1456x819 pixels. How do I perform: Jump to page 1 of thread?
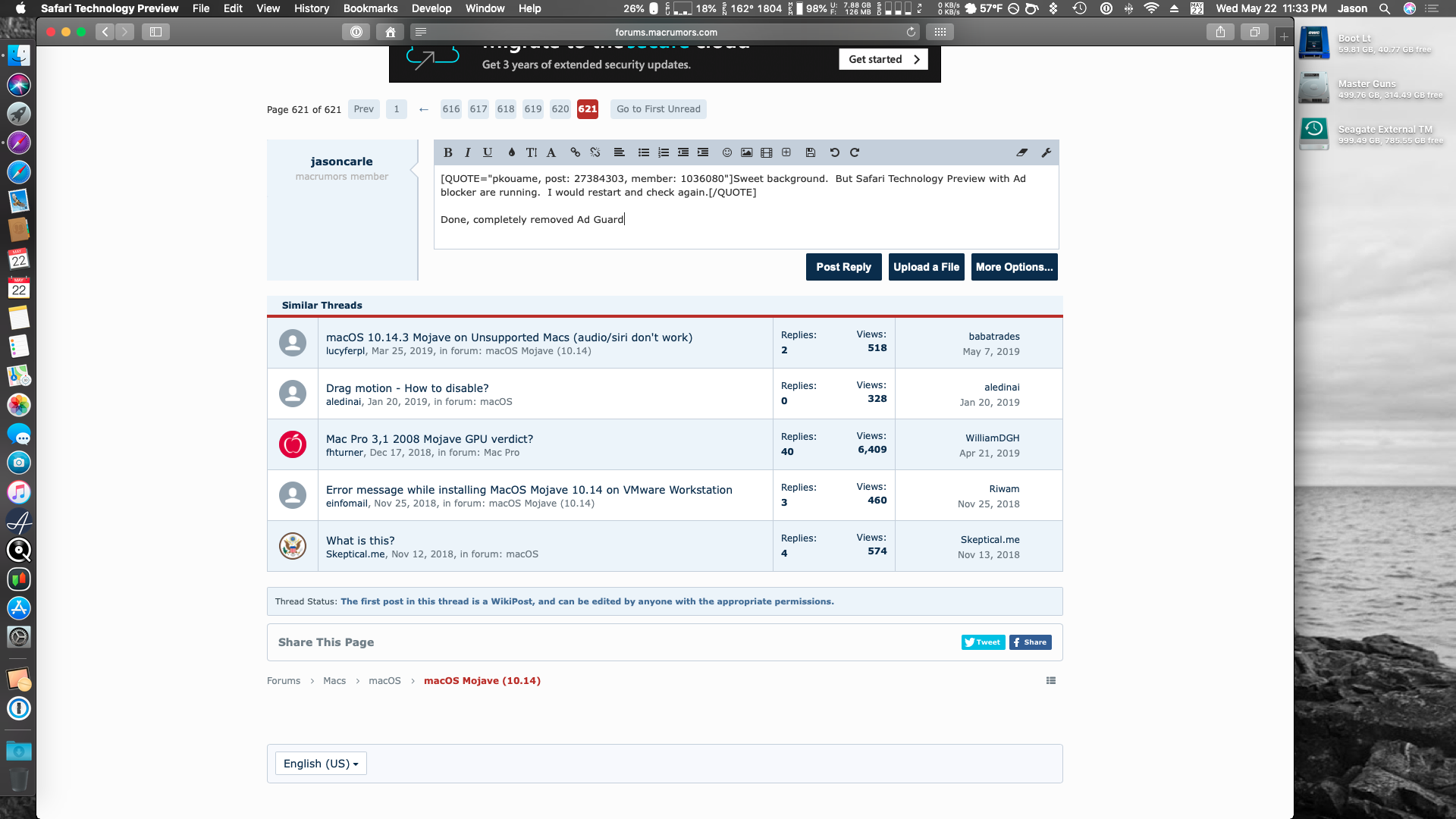coord(397,109)
